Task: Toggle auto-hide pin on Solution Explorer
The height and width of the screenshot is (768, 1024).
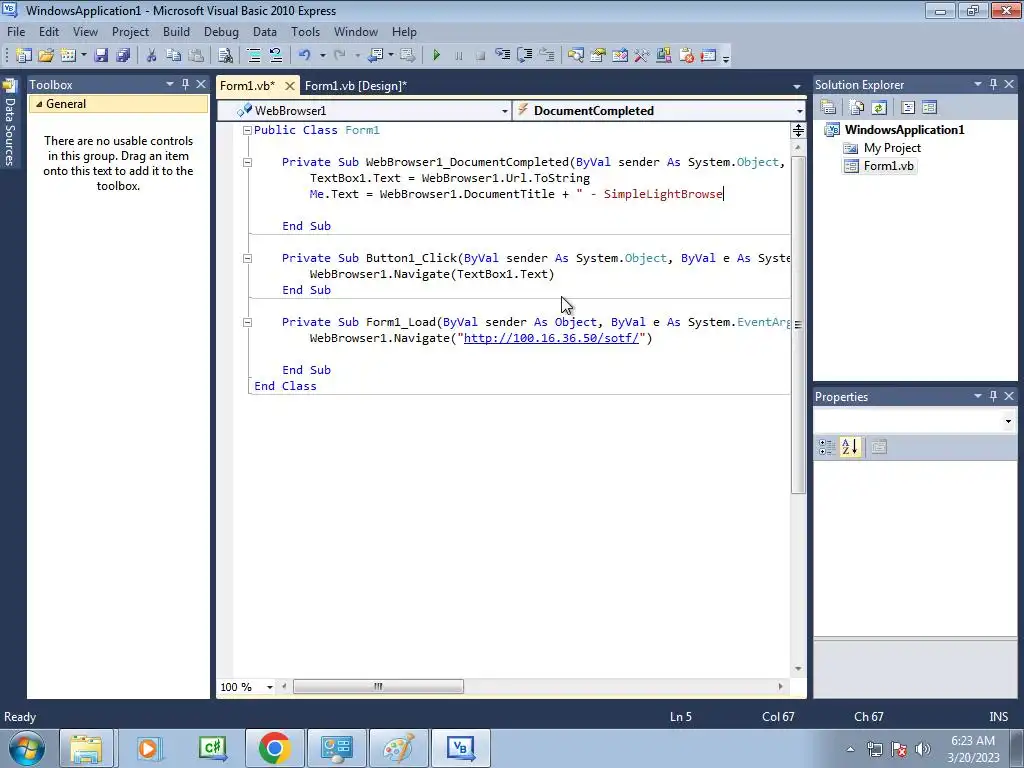Action: point(993,84)
